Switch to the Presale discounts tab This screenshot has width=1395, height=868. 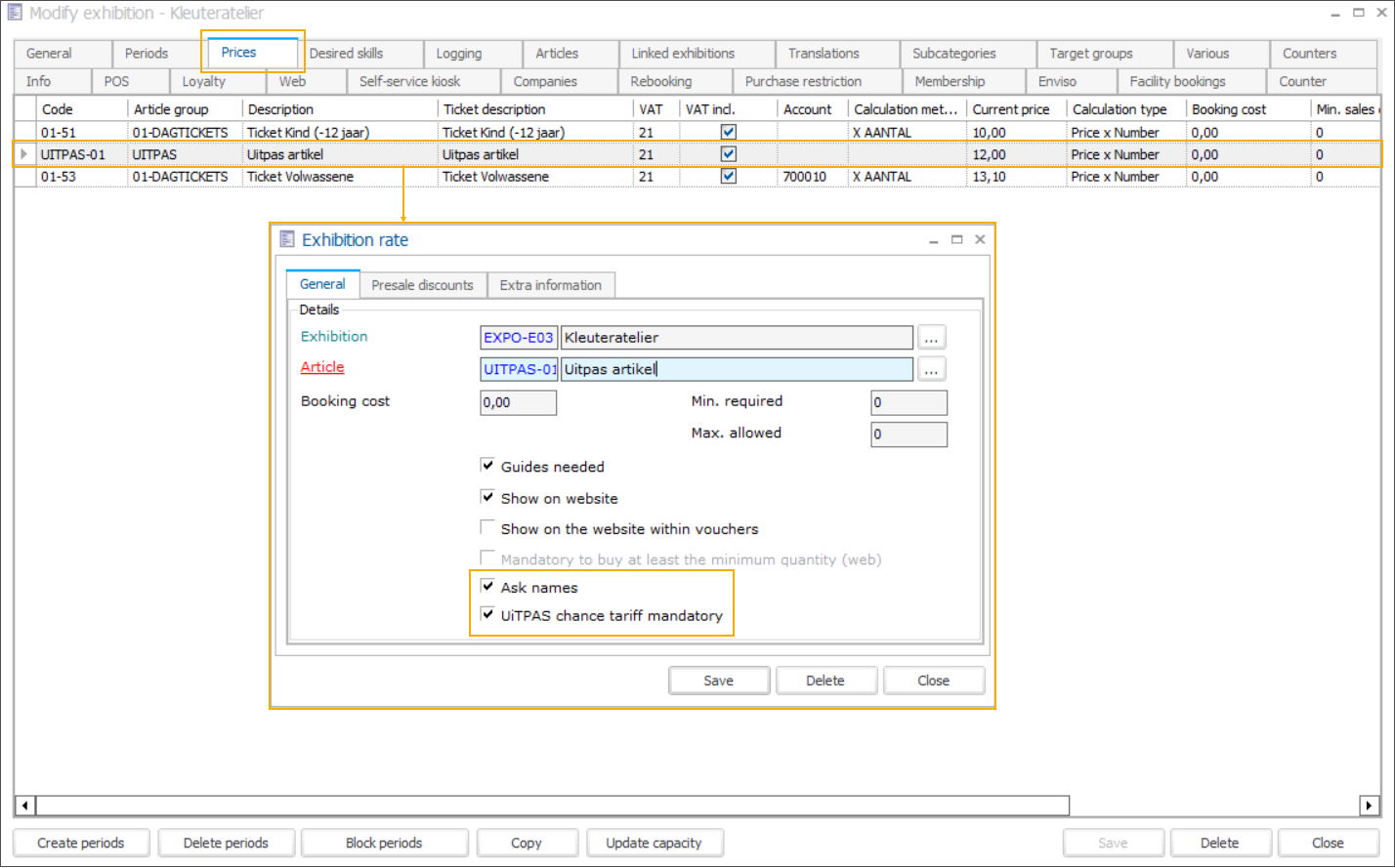422,285
